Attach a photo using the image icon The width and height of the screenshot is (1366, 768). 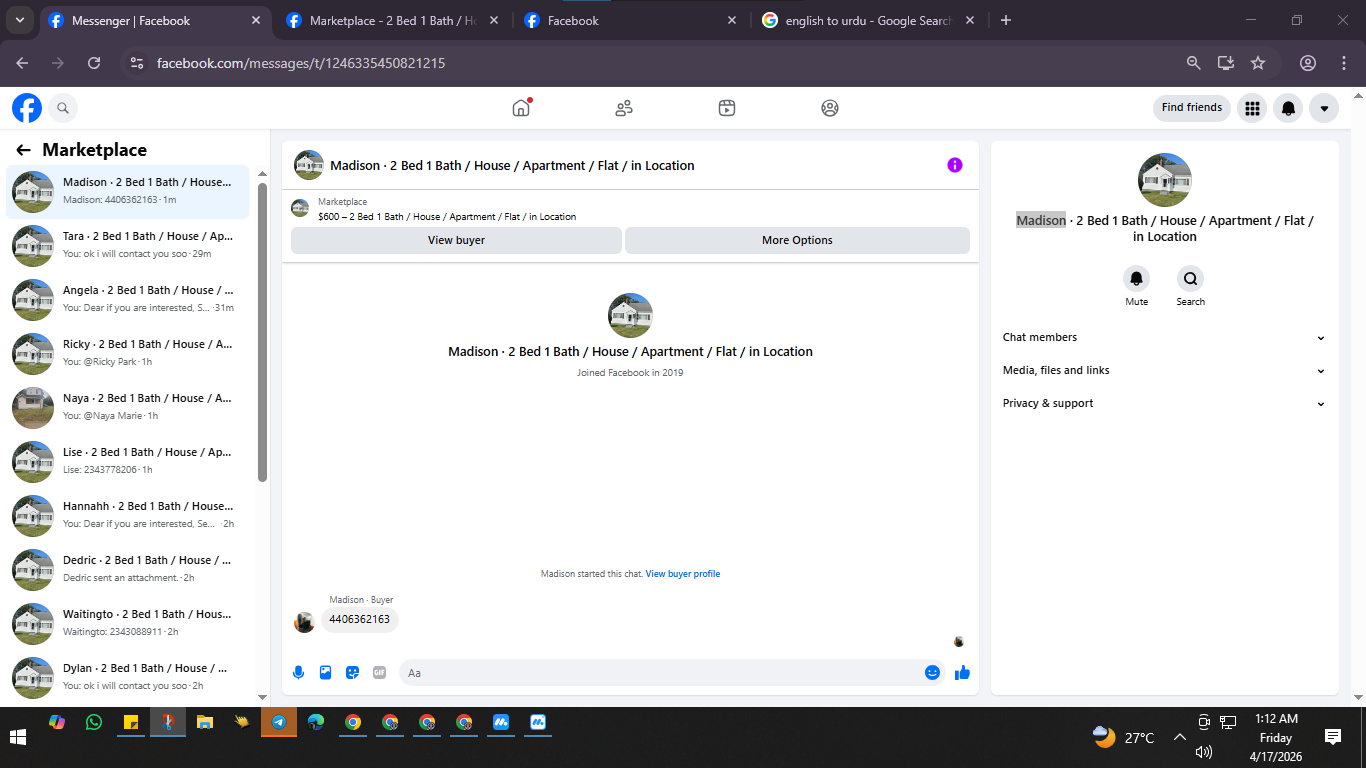tap(325, 673)
